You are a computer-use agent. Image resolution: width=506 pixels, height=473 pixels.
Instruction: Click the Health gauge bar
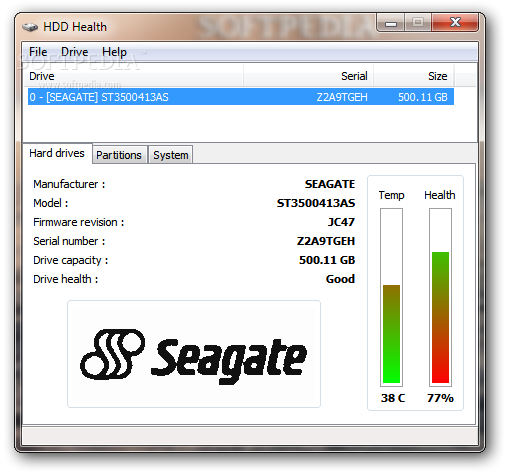pos(440,297)
